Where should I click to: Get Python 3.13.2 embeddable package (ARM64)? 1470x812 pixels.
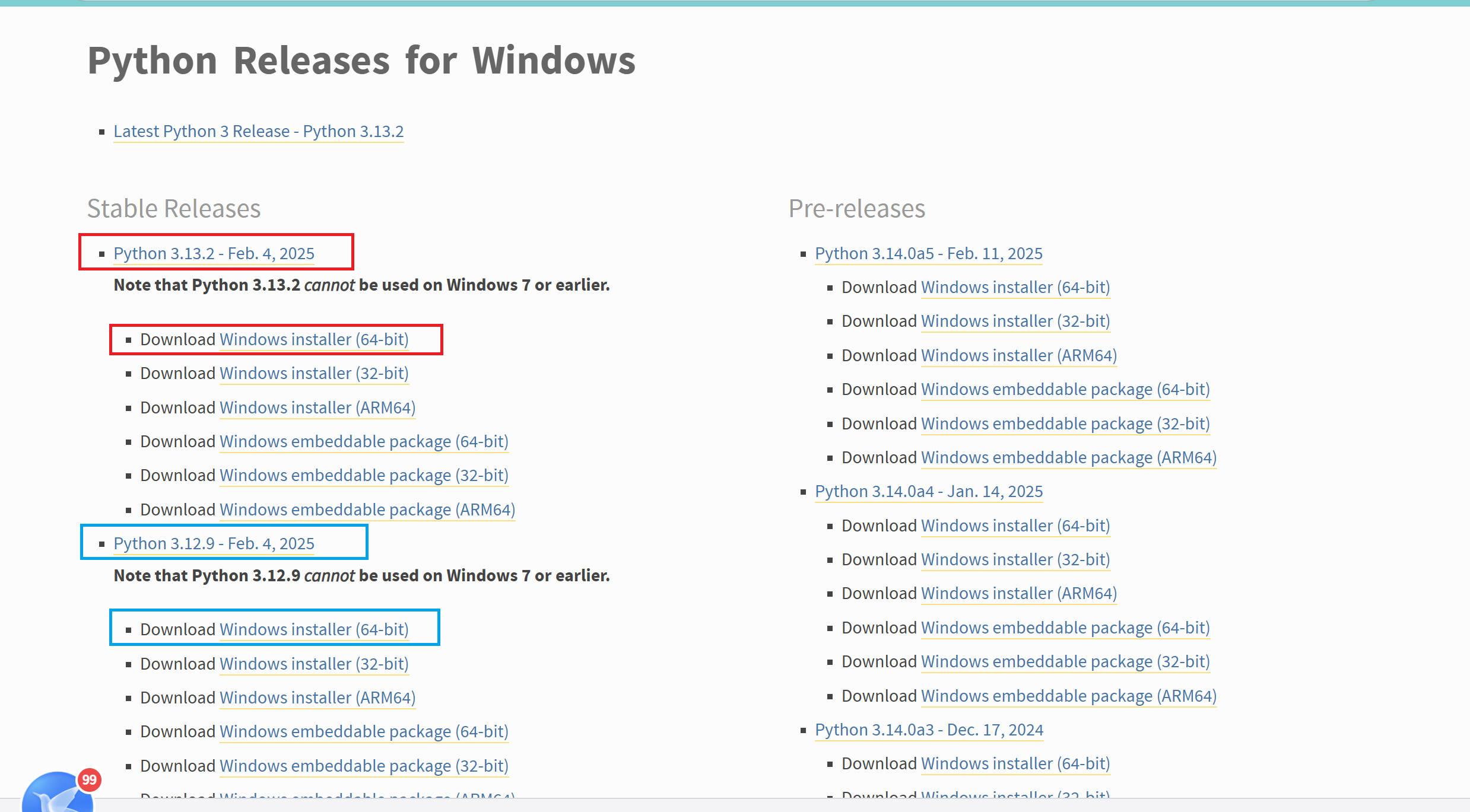[x=367, y=510]
